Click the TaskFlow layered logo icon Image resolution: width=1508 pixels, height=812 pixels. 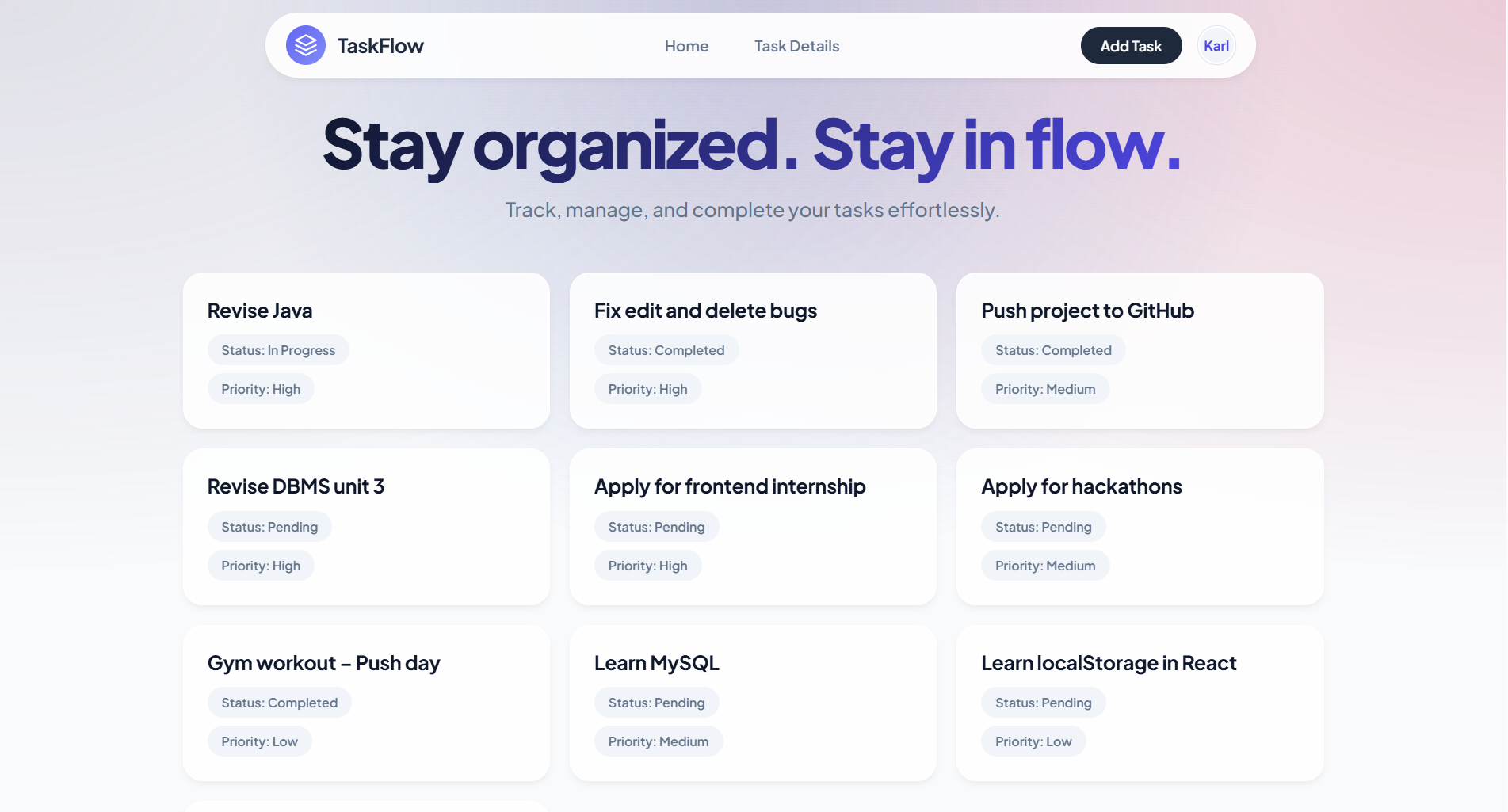[x=306, y=45]
